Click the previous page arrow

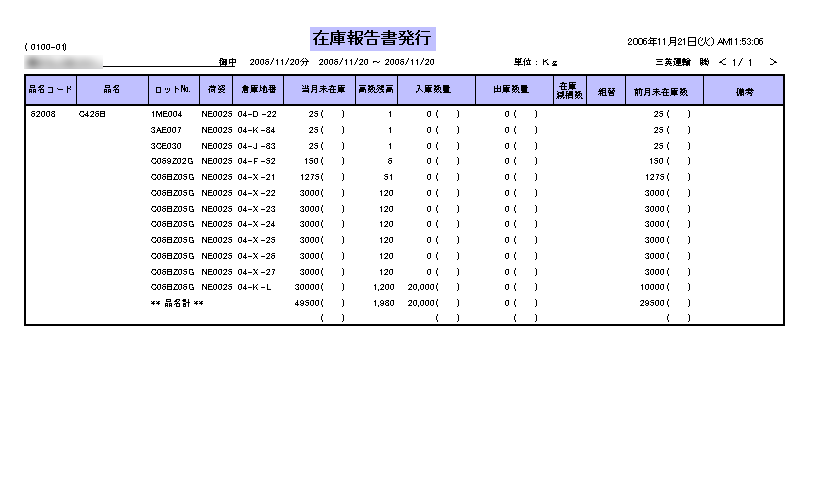pyautogui.click(x=723, y=62)
